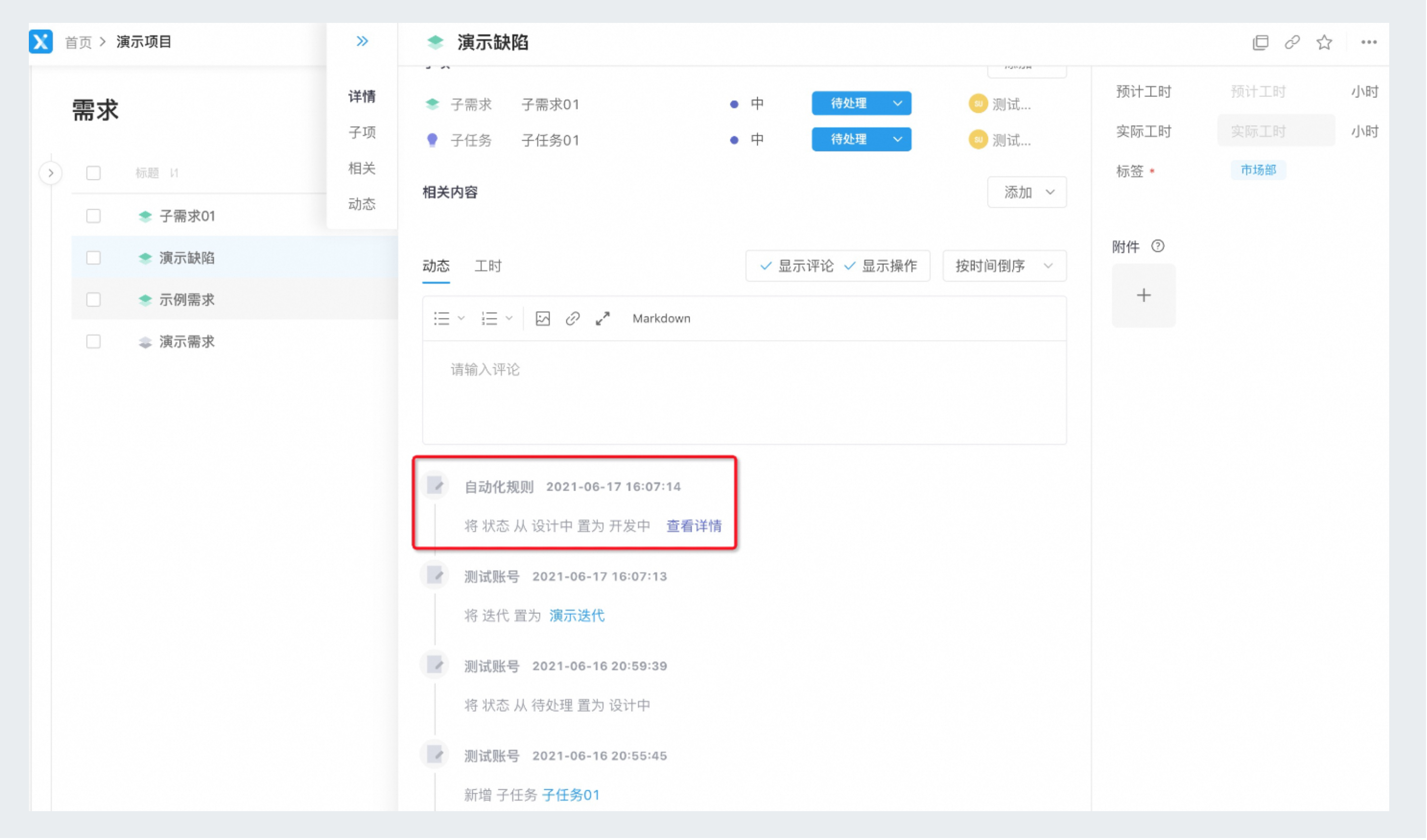Open the more options ellipsis menu
This screenshot has width=1427, height=840.
click(1370, 42)
